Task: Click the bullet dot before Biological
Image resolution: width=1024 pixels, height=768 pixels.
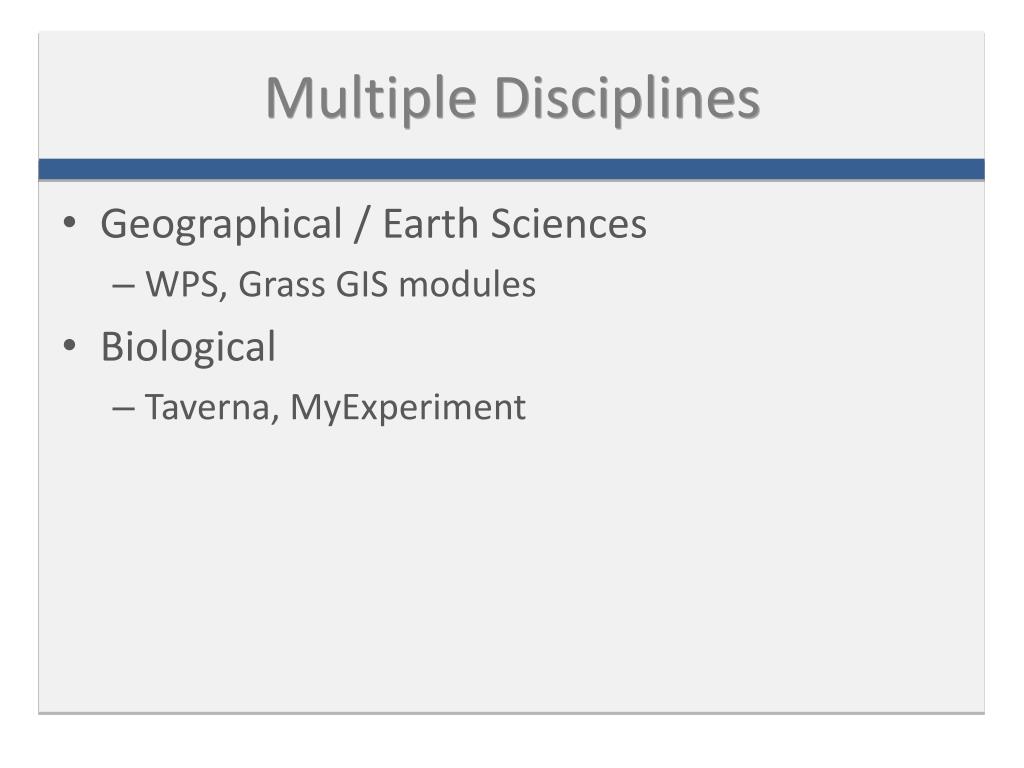Action: tap(70, 345)
